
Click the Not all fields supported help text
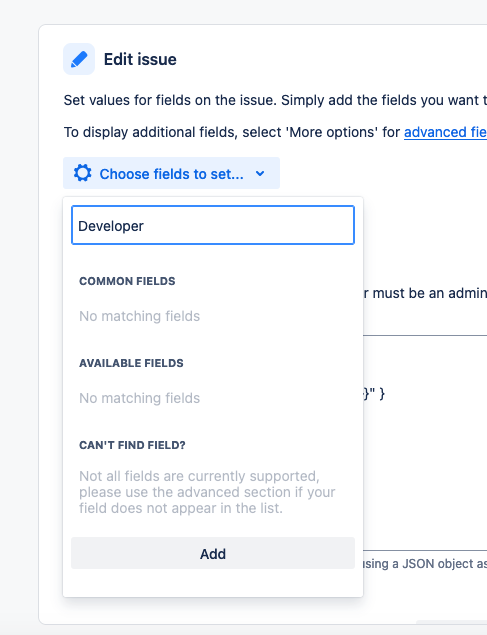207,492
